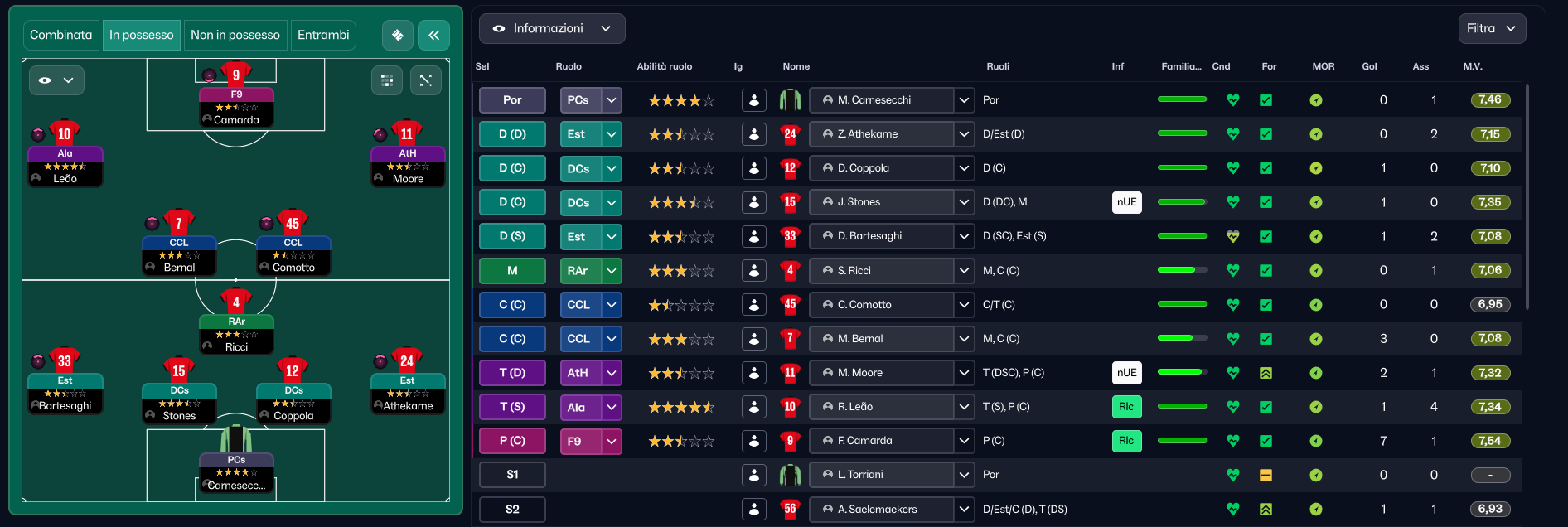The image size is (1568, 527).
Task: Click the Ric badge in Leão row
Action: 1127,407
